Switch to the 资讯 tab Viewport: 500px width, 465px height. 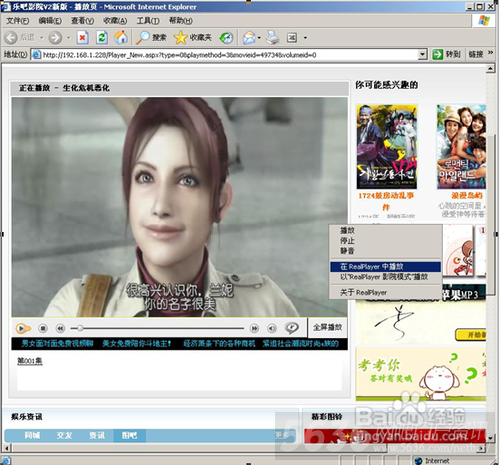click(97, 435)
